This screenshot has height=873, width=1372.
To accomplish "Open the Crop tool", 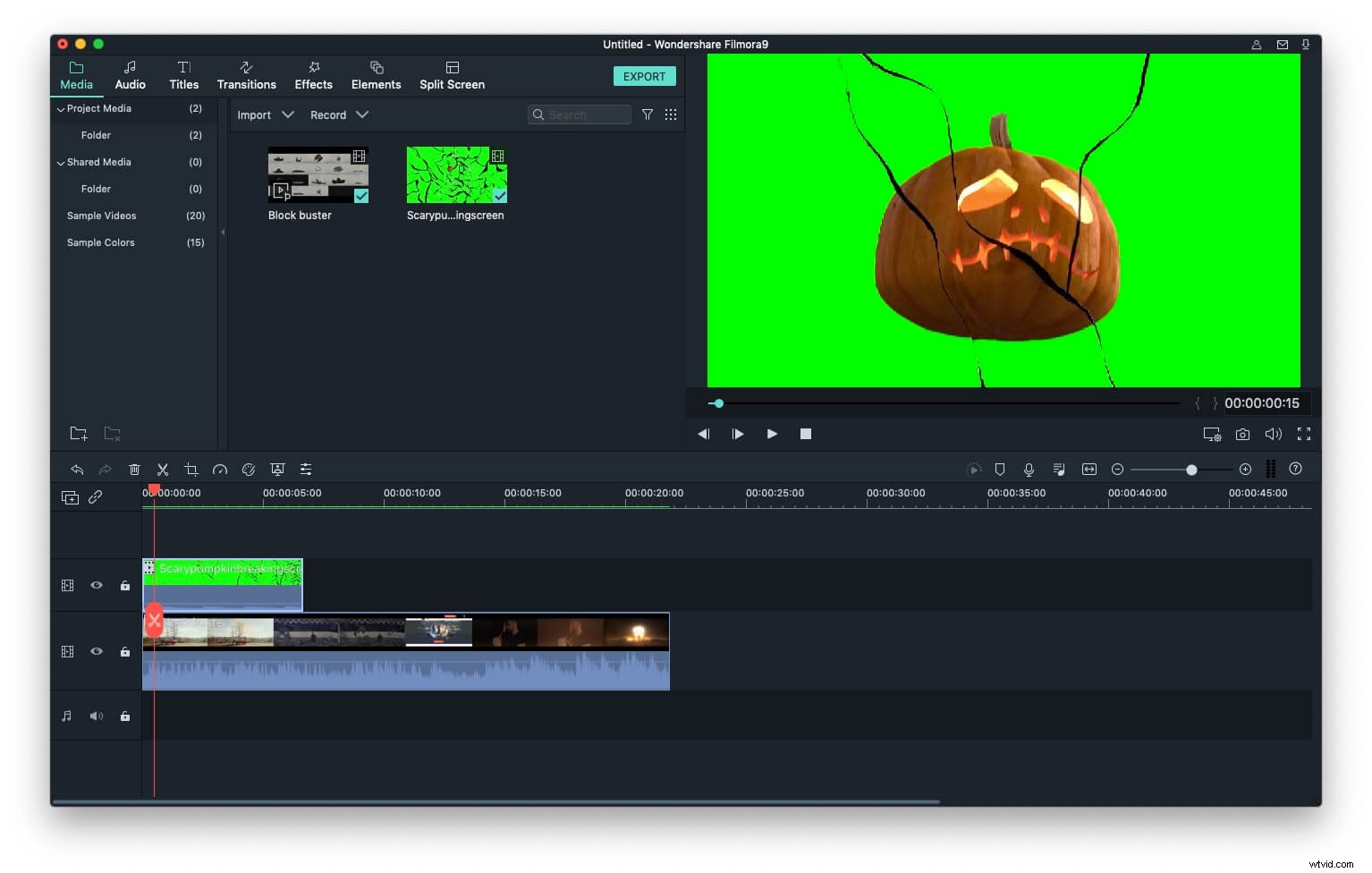I will tap(191, 469).
